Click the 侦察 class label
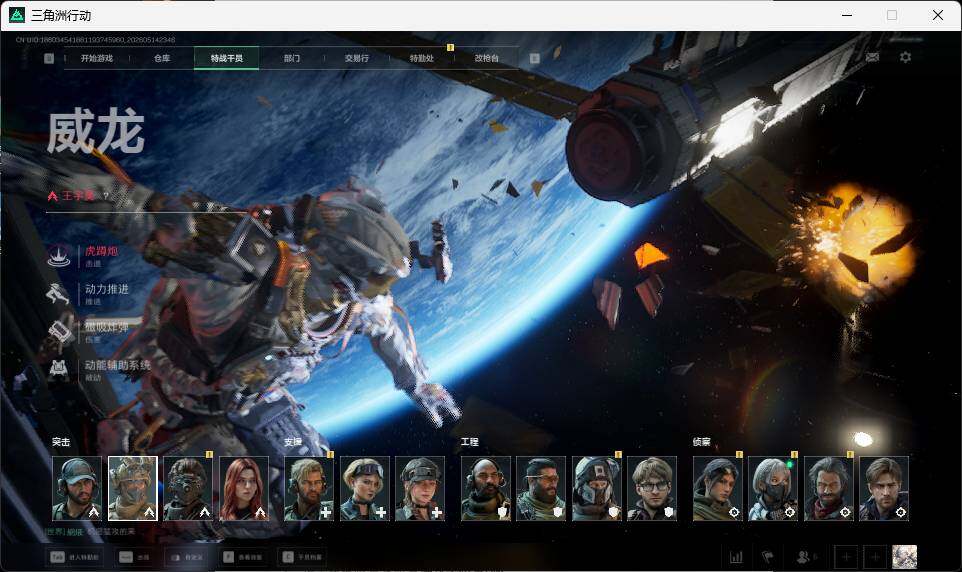Image resolution: width=962 pixels, height=572 pixels. [x=701, y=442]
